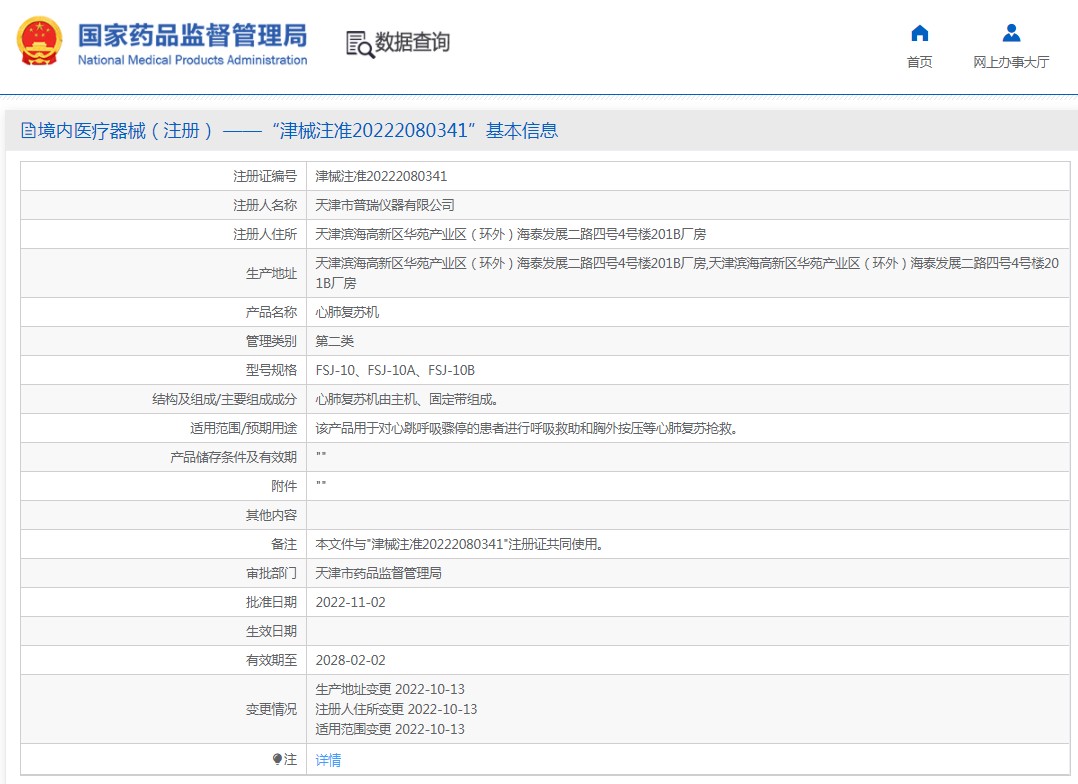
Task: Select the 生产地址 address value
Action: tap(687, 273)
